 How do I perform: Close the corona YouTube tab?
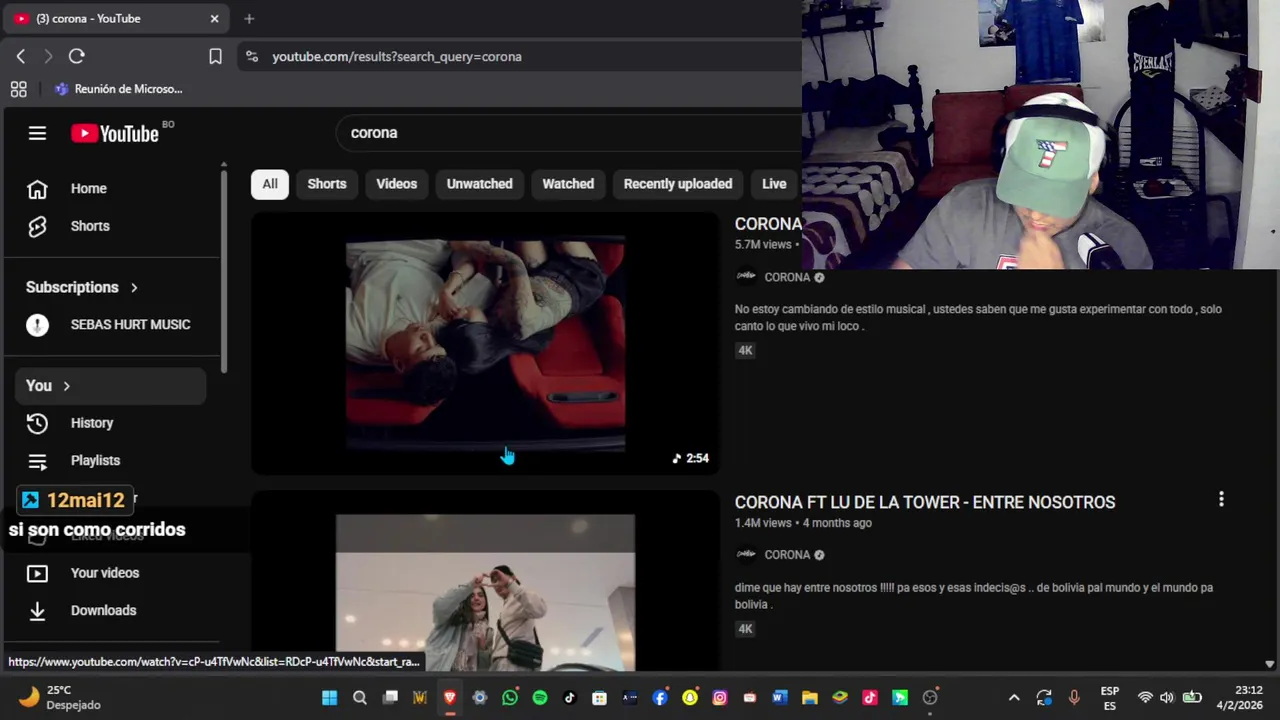(214, 18)
